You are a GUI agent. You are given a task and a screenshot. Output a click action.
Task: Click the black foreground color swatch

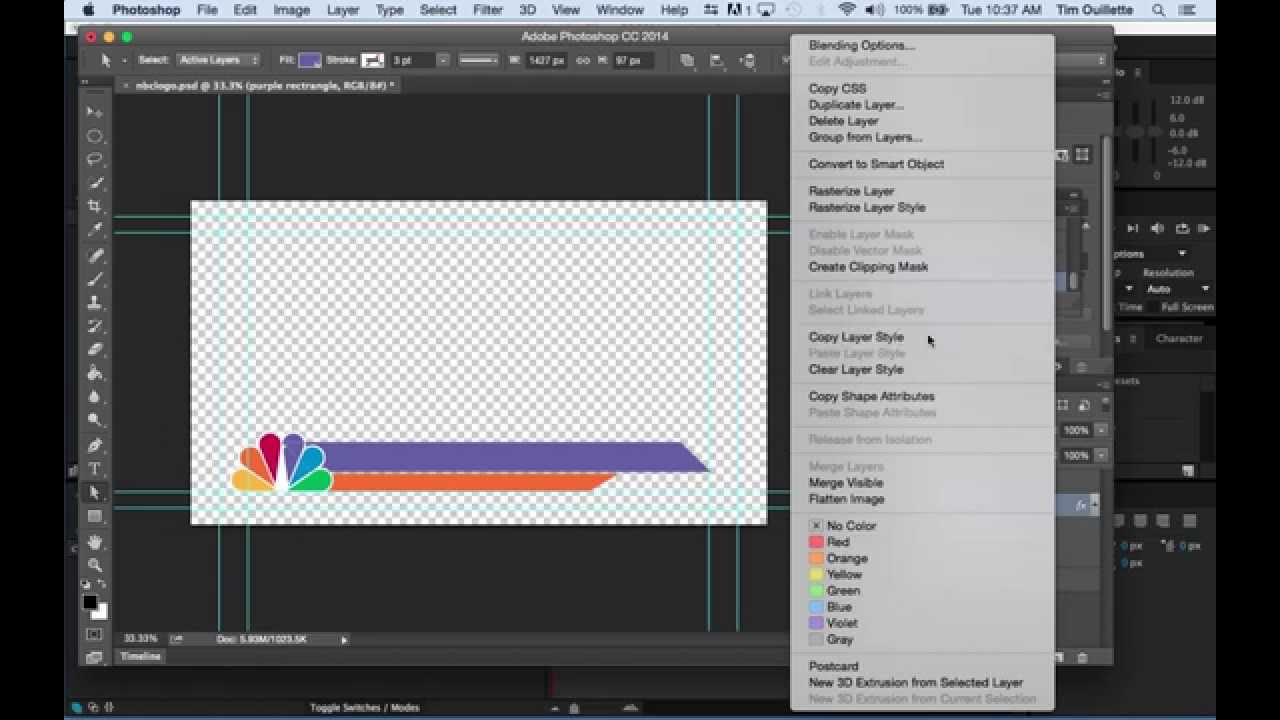pos(90,602)
